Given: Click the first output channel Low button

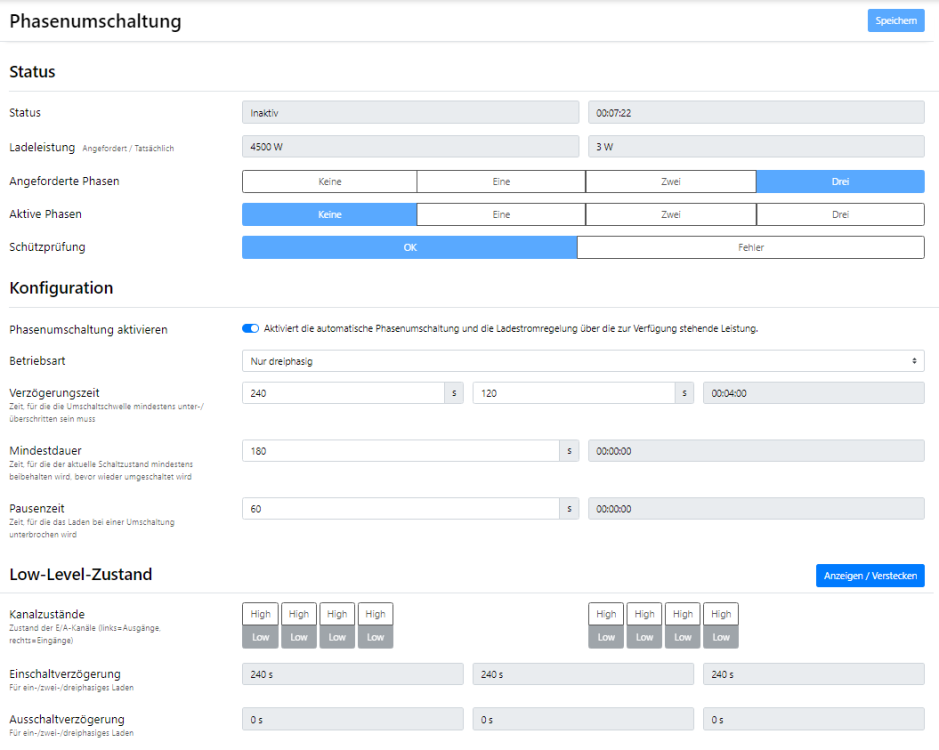Looking at the screenshot, I should [x=260, y=637].
